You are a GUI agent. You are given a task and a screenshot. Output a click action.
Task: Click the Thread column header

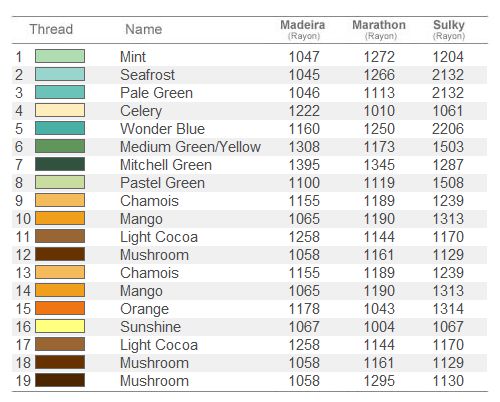(x=51, y=29)
